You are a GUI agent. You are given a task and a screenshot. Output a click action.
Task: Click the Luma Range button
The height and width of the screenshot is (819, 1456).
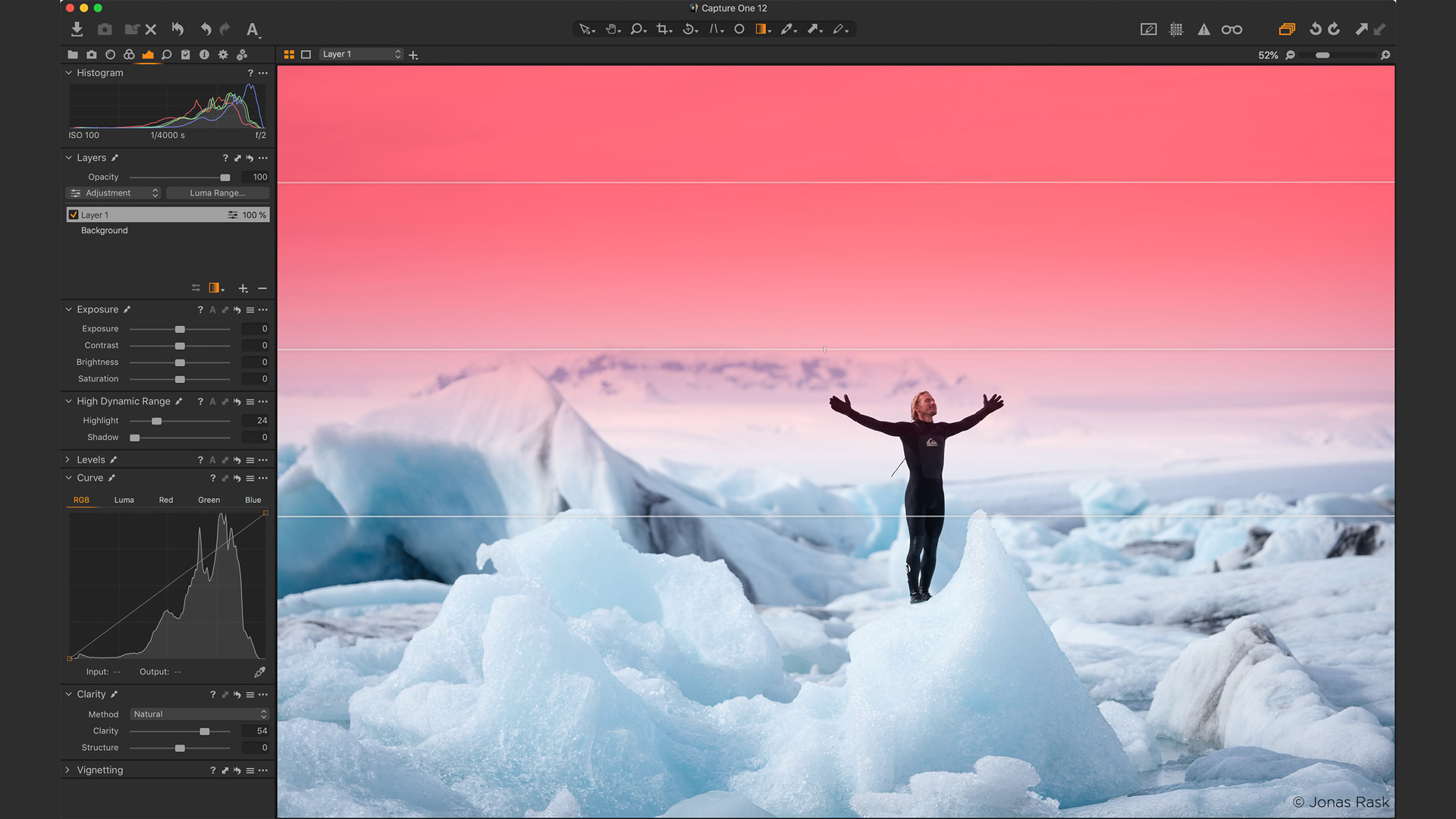click(217, 193)
